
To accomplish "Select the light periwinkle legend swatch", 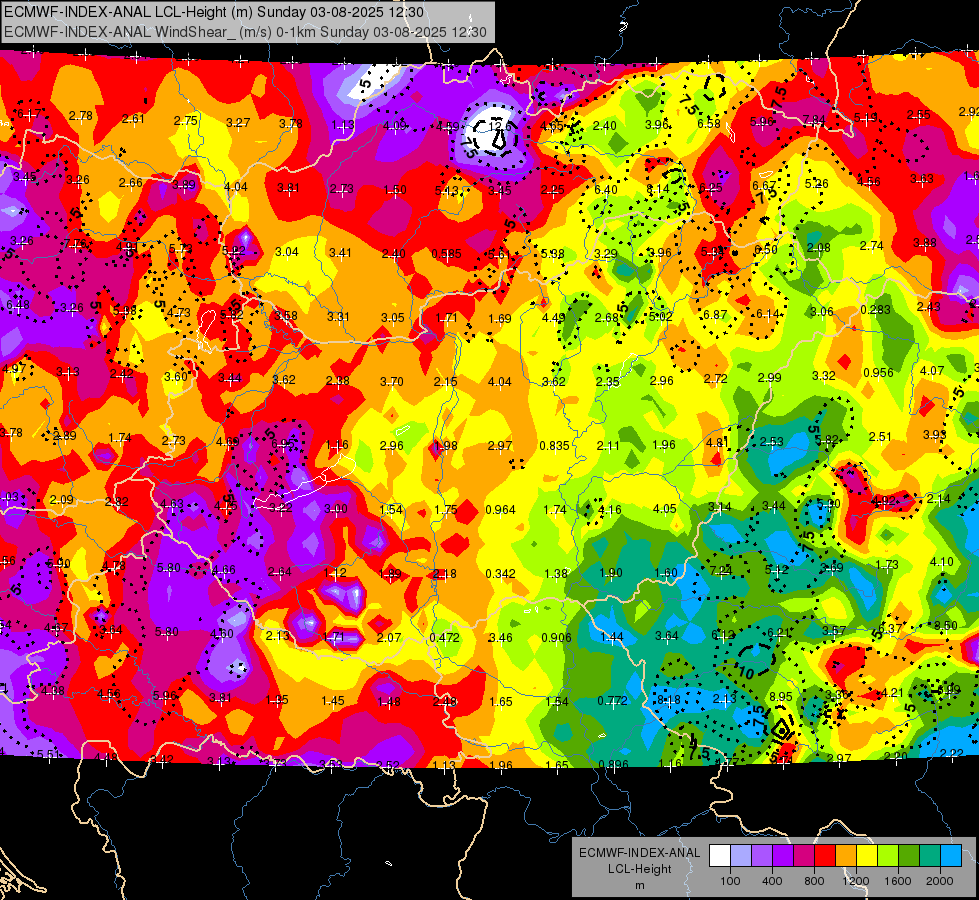I will coord(740,855).
